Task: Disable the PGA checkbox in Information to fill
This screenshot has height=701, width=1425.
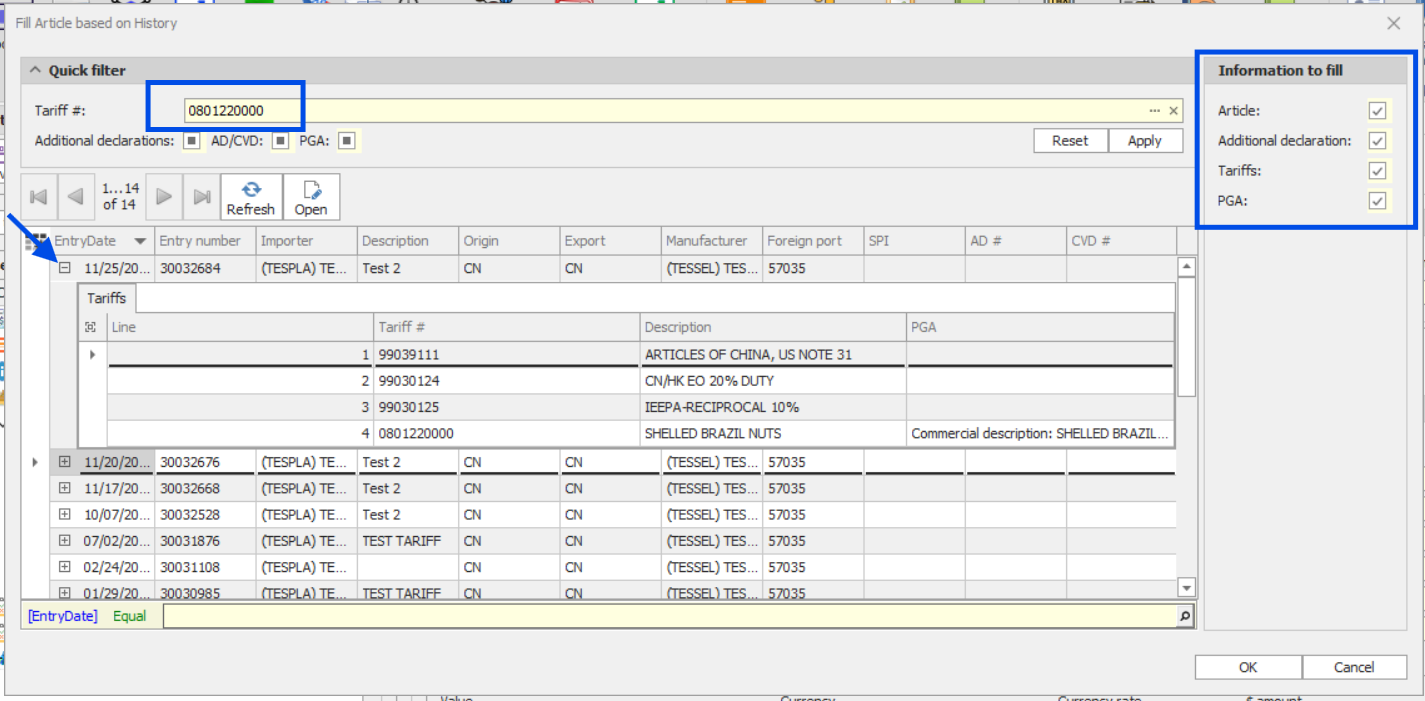Action: coord(1377,201)
